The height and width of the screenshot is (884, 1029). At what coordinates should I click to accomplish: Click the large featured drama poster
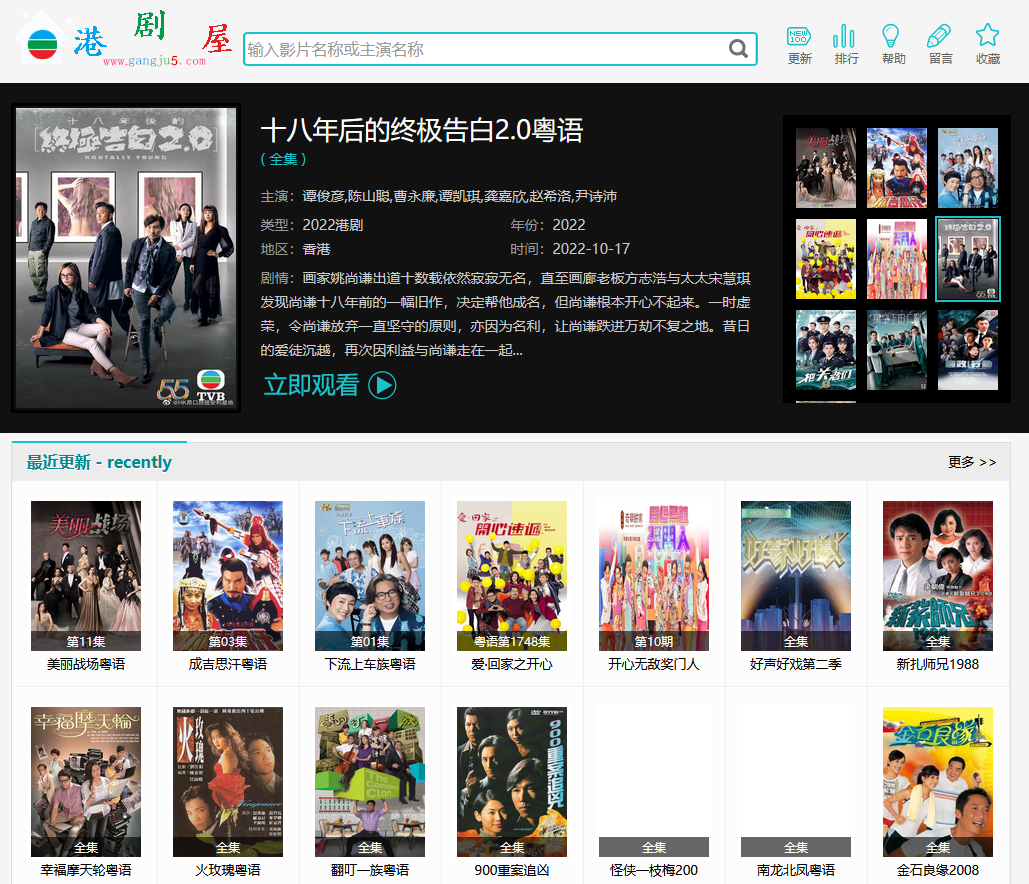tap(126, 258)
